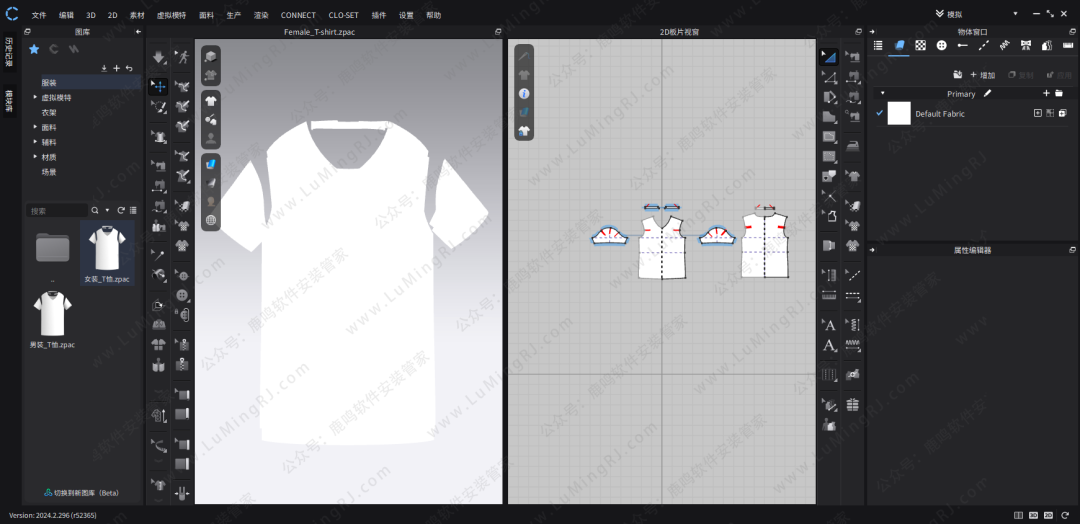Image resolution: width=1080 pixels, height=524 pixels.
Task: Select the Select/Move tool in 3D toolbar
Action: [x=159, y=87]
